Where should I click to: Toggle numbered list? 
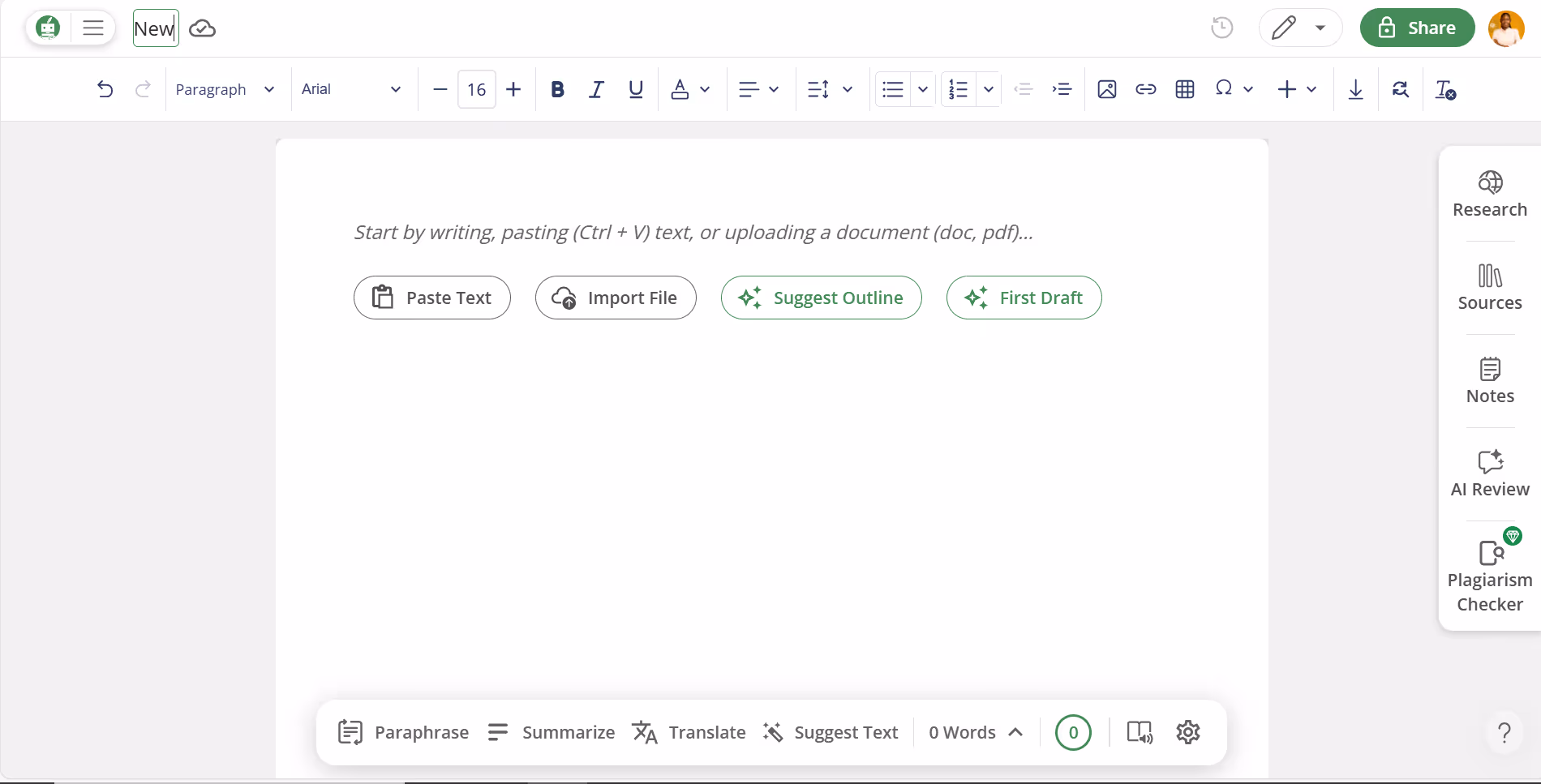click(959, 89)
